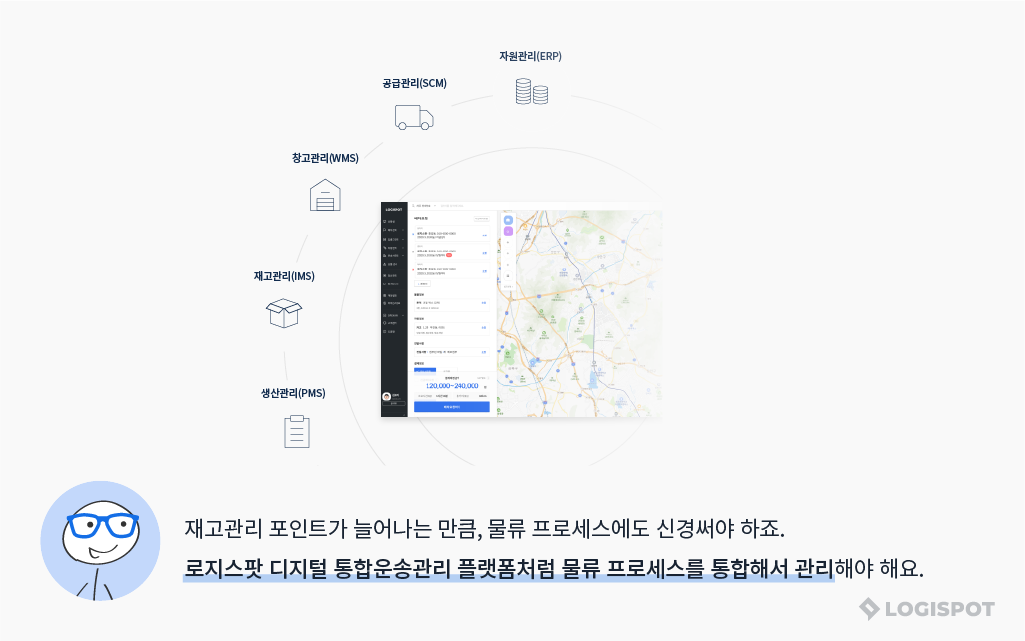Viewport: 1025px width, 641px height.
Task: Click the user profile avatar in sidebar
Action: [x=387, y=396]
